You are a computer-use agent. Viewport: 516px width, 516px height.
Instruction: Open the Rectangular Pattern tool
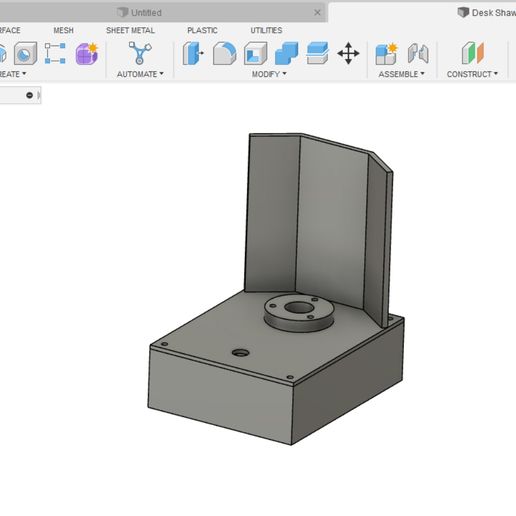(55, 53)
